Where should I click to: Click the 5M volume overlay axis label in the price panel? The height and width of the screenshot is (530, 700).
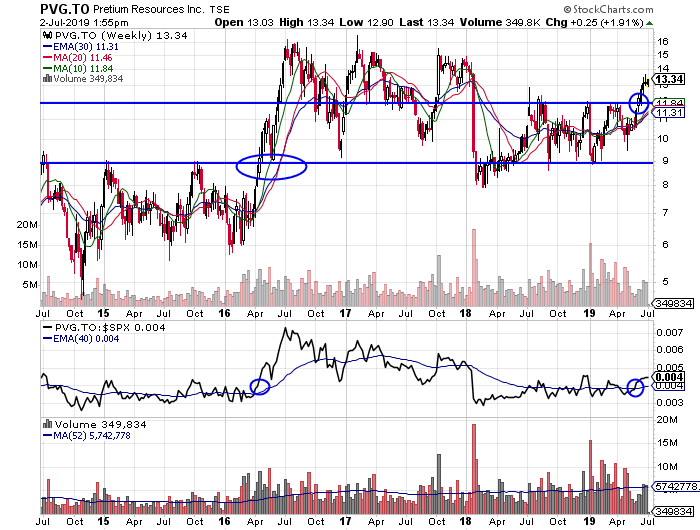point(30,285)
